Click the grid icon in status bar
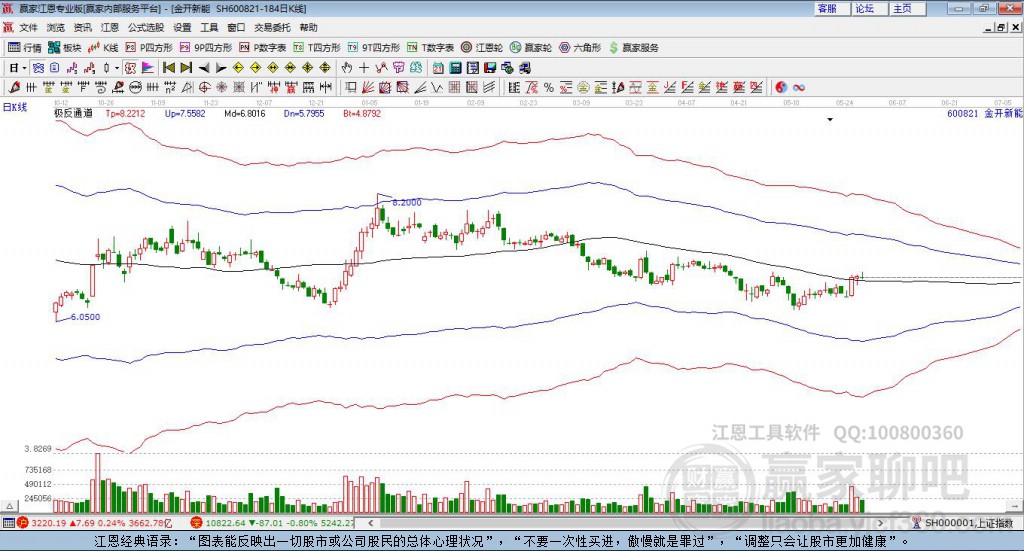 point(8,523)
